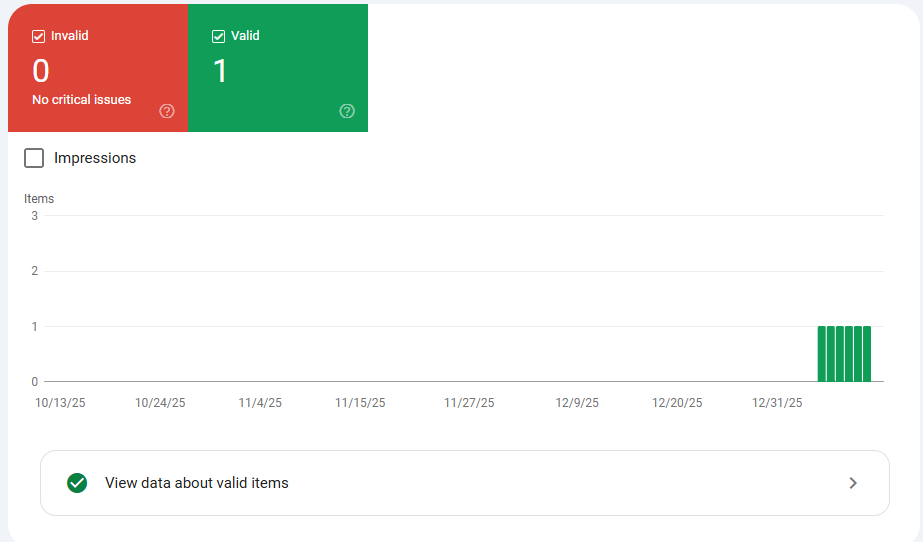Click the 'Impressions' label text

coord(95,158)
